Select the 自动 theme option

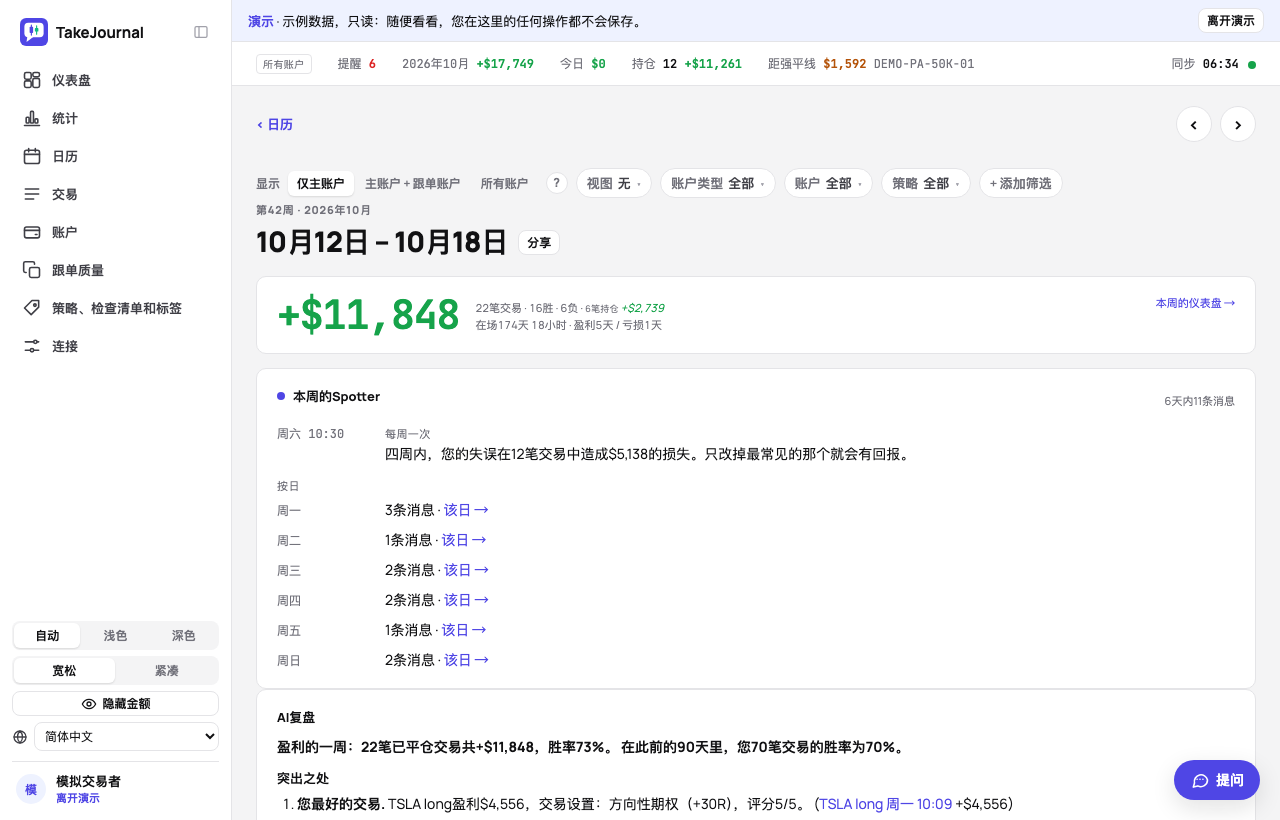coord(47,636)
